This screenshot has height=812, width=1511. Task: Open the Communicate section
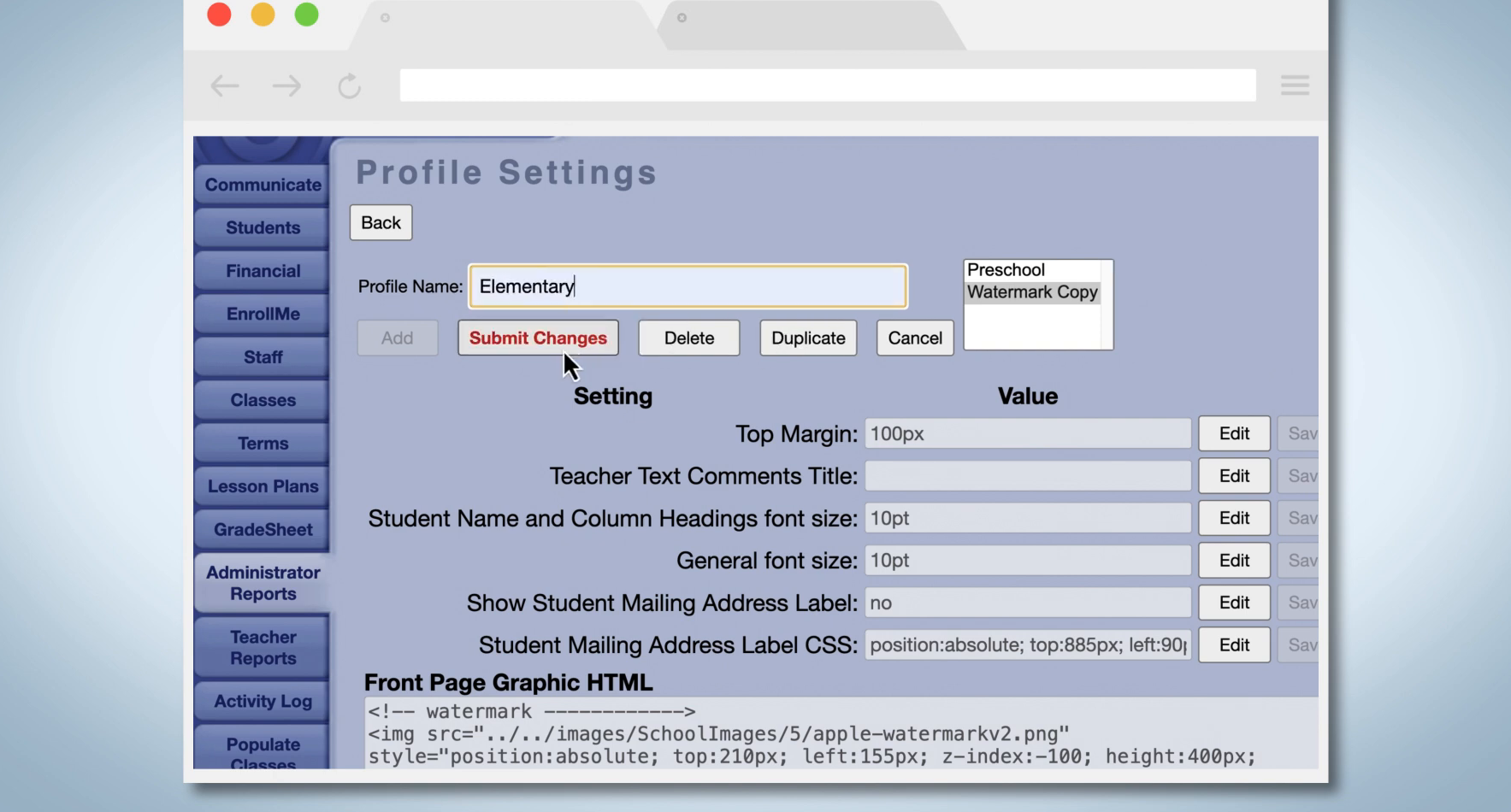click(263, 185)
